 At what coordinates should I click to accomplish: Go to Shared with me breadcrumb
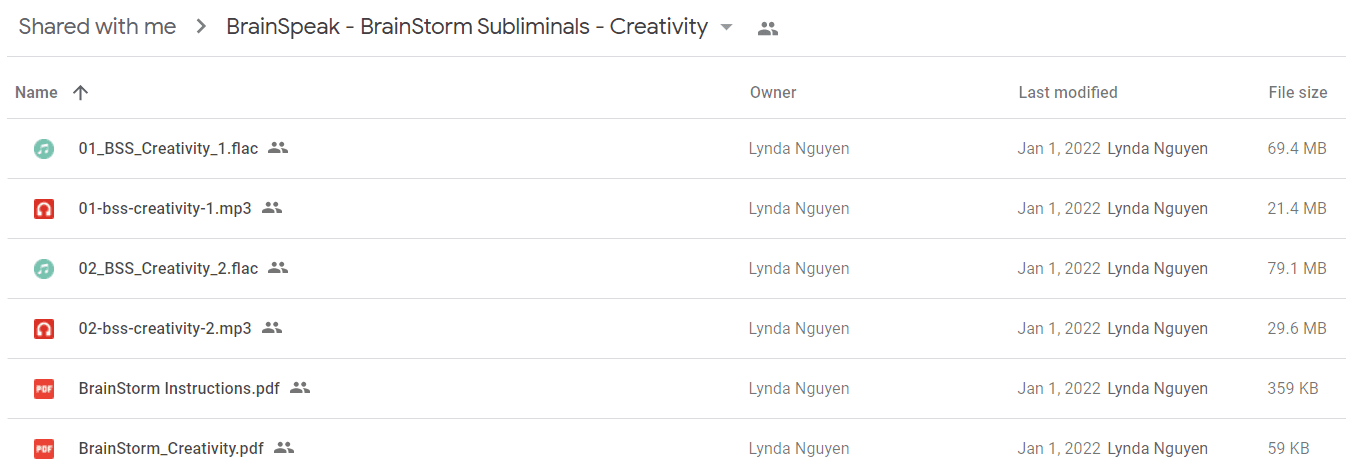[x=97, y=27]
